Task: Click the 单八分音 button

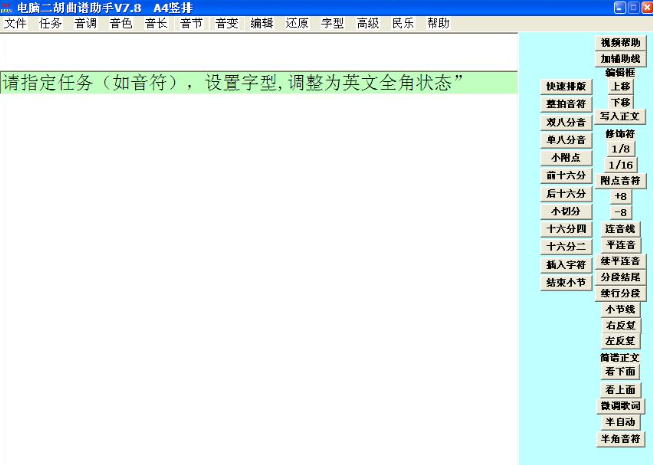Action: 566,140
